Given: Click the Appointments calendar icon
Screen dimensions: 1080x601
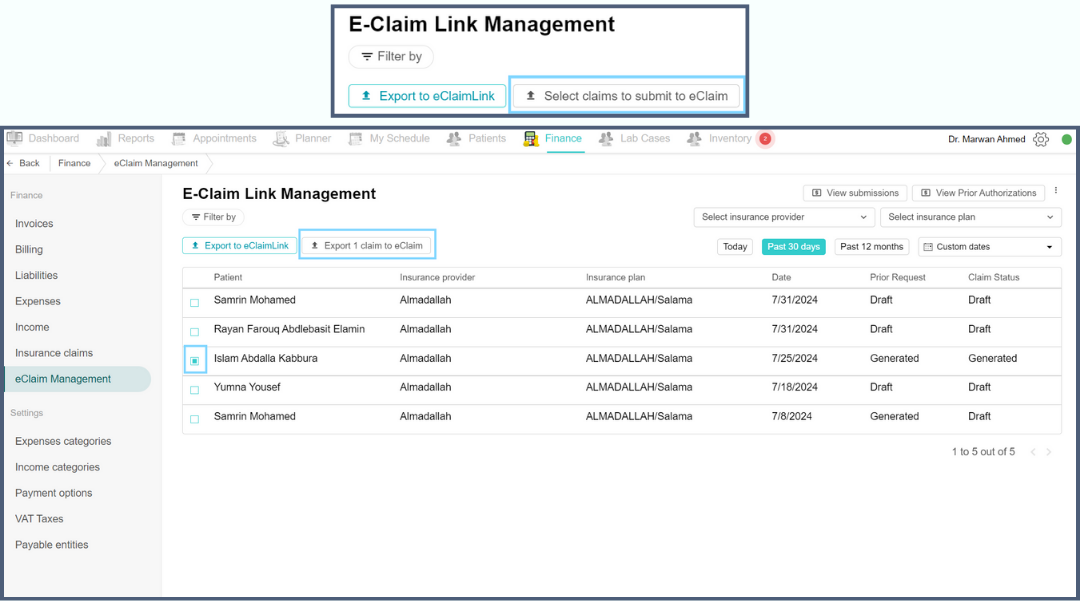Looking at the screenshot, I should pyautogui.click(x=178, y=139).
